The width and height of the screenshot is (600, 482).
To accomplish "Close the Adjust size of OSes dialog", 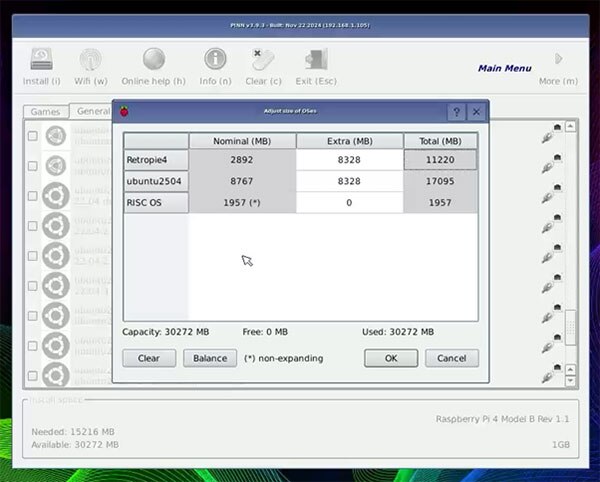I will 476,112.
